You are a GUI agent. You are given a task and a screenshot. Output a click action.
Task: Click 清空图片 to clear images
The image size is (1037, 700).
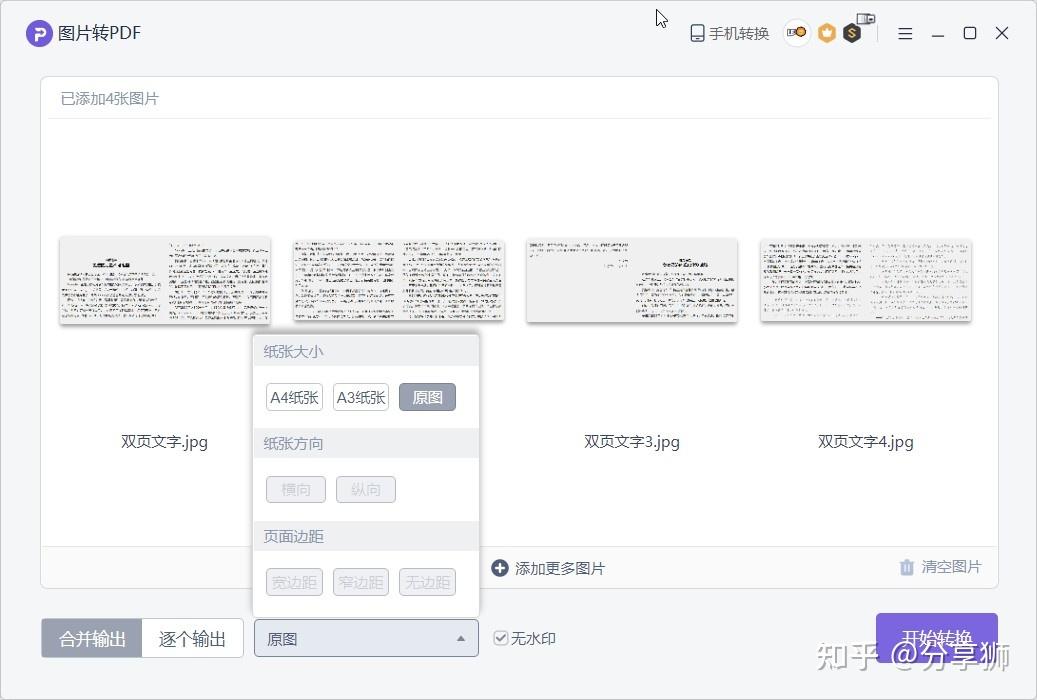click(x=952, y=567)
